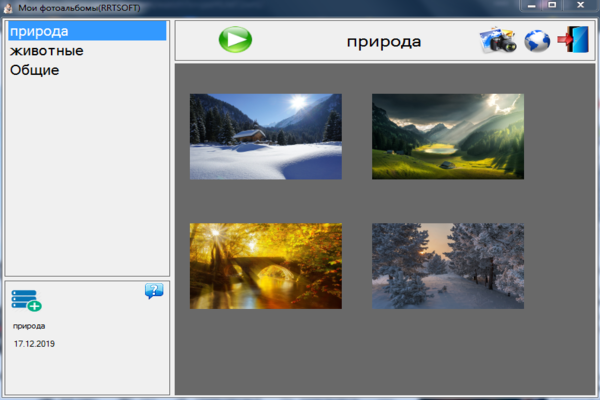The width and height of the screenshot is (600, 400).
Task: Click the camera and photos icon
Action: [x=497, y=41]
